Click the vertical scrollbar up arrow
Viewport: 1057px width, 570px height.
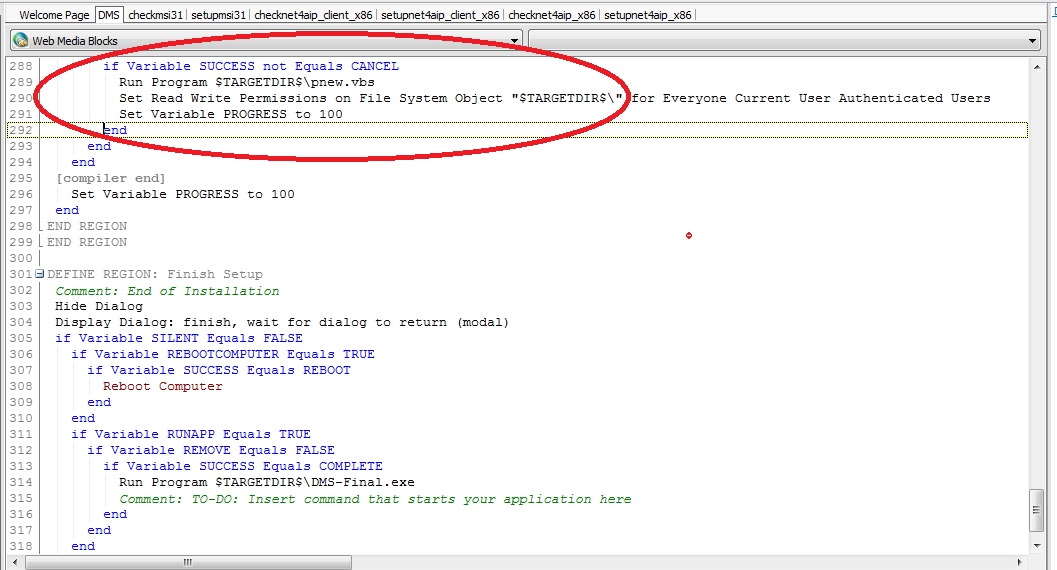pyautogui.click(x=1037, y=67)
